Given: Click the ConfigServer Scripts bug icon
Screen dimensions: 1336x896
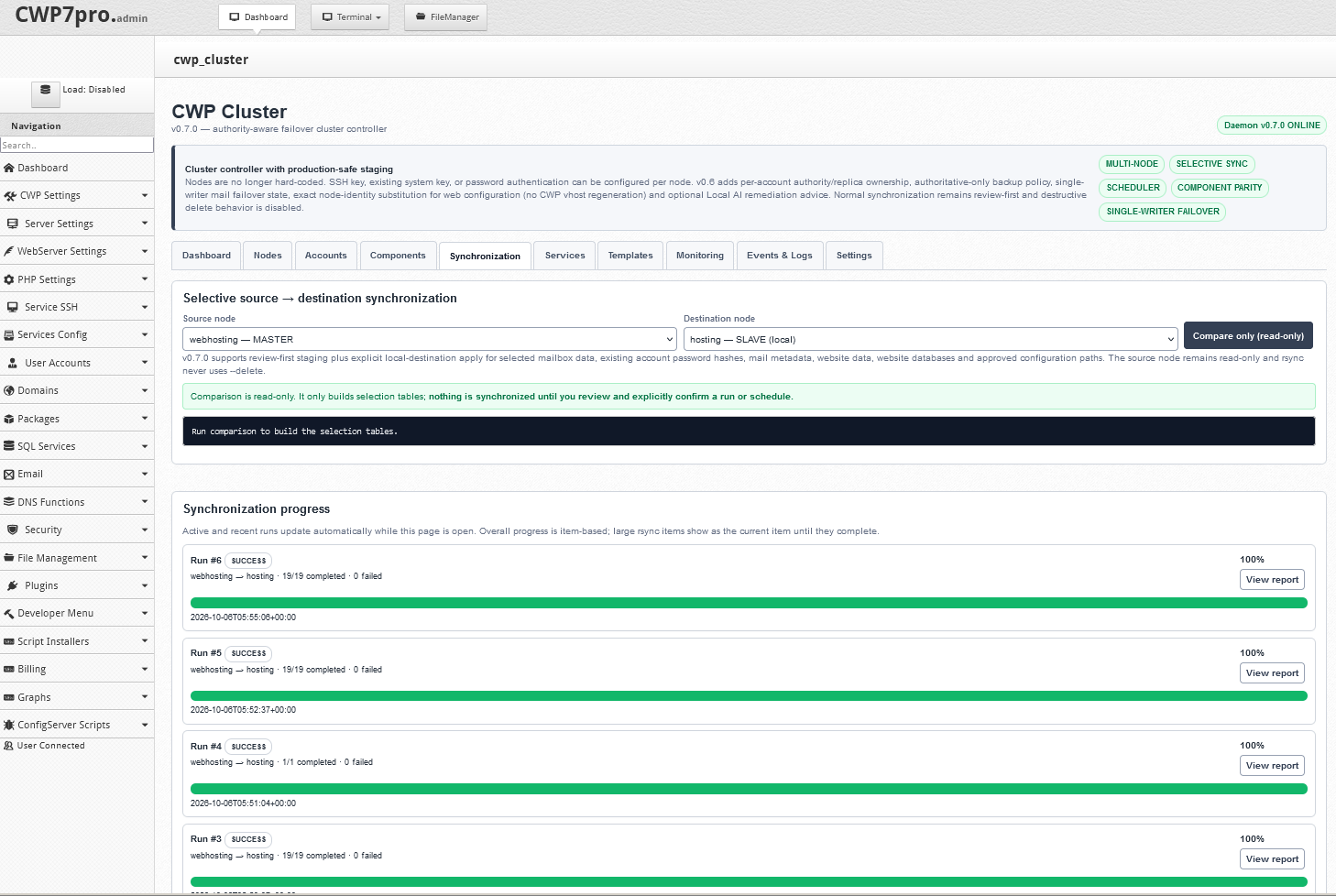Looking at the screenshot, I should point(9,725).
